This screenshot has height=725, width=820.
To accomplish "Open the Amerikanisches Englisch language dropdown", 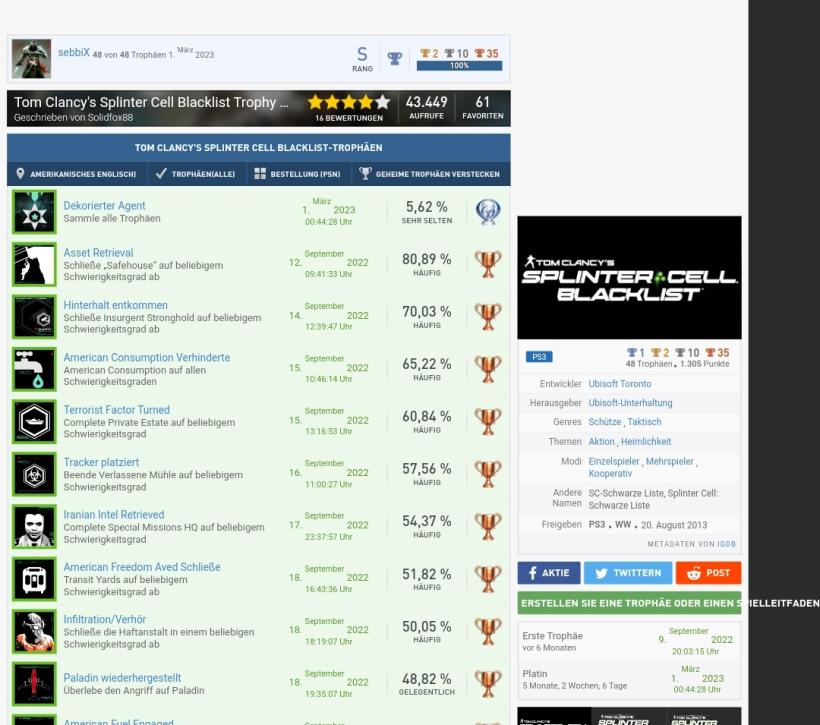I will 76,174.
